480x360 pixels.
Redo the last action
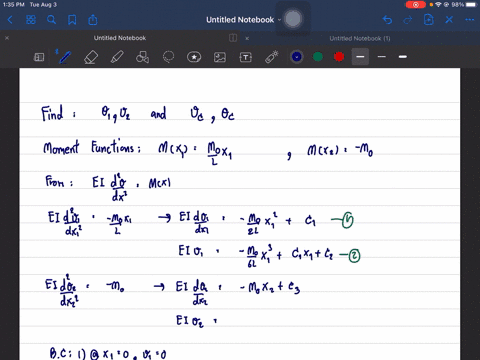click(408, 20)
